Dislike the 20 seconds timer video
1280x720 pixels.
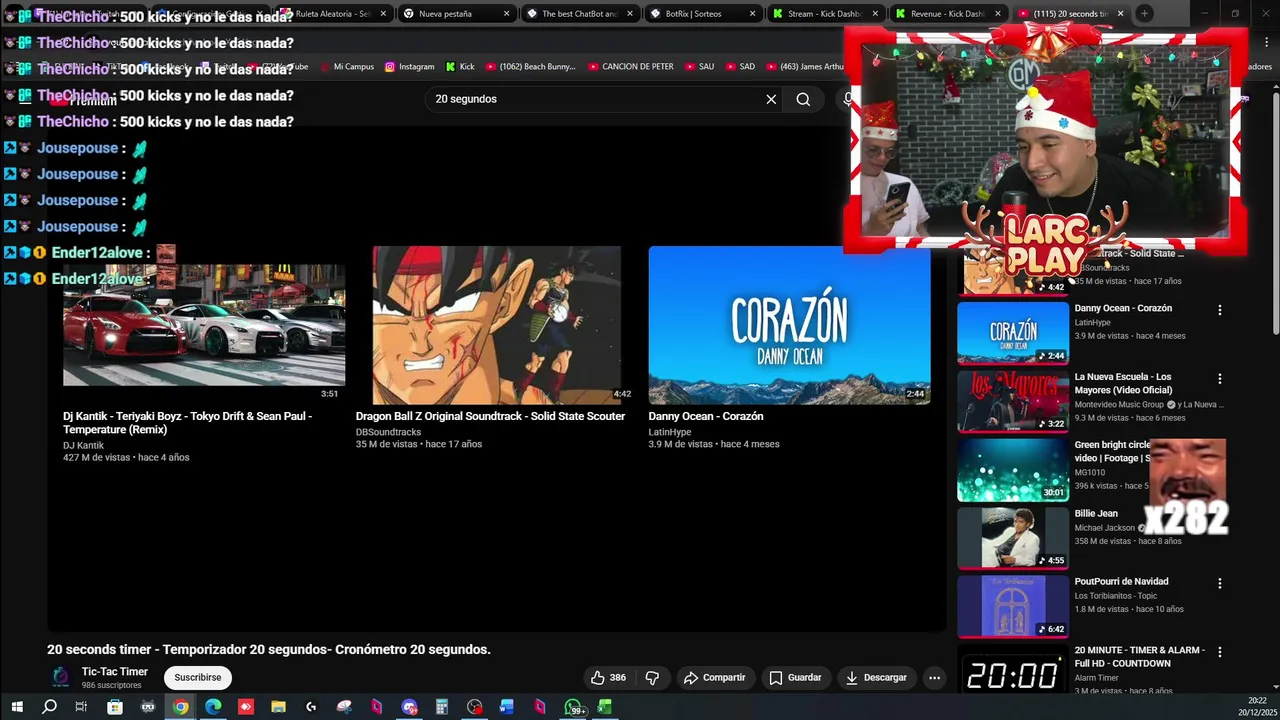click(652, 677)
